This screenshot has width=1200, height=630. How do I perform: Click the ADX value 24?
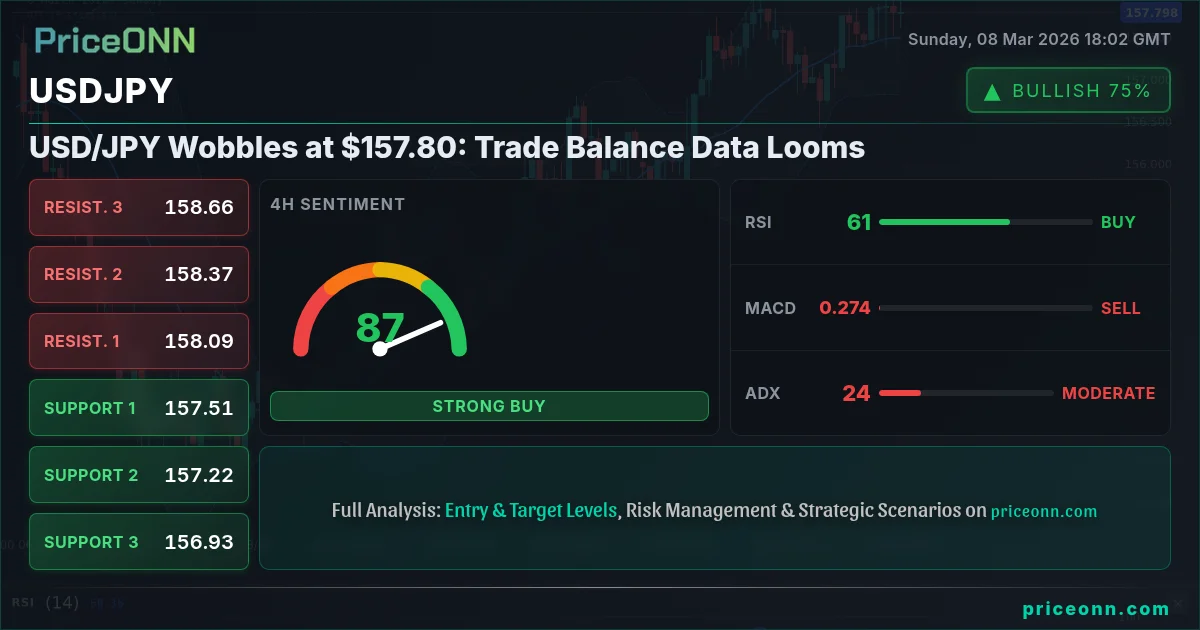(856, 393)
